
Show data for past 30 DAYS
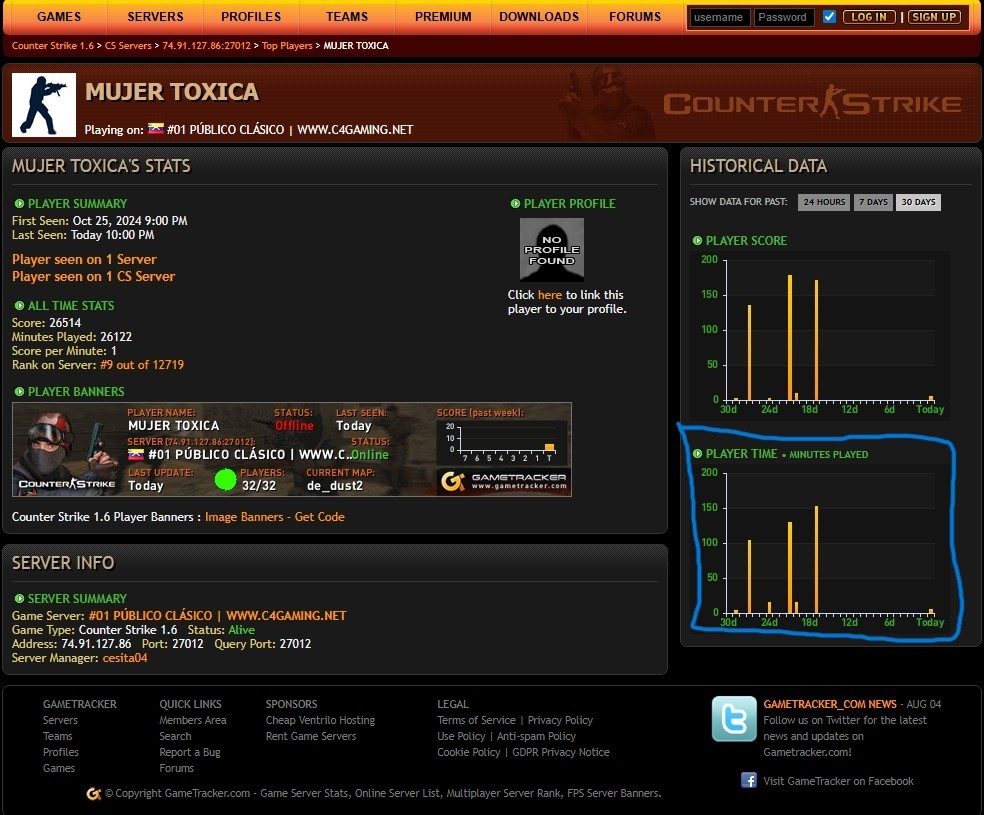pos(918,202)
